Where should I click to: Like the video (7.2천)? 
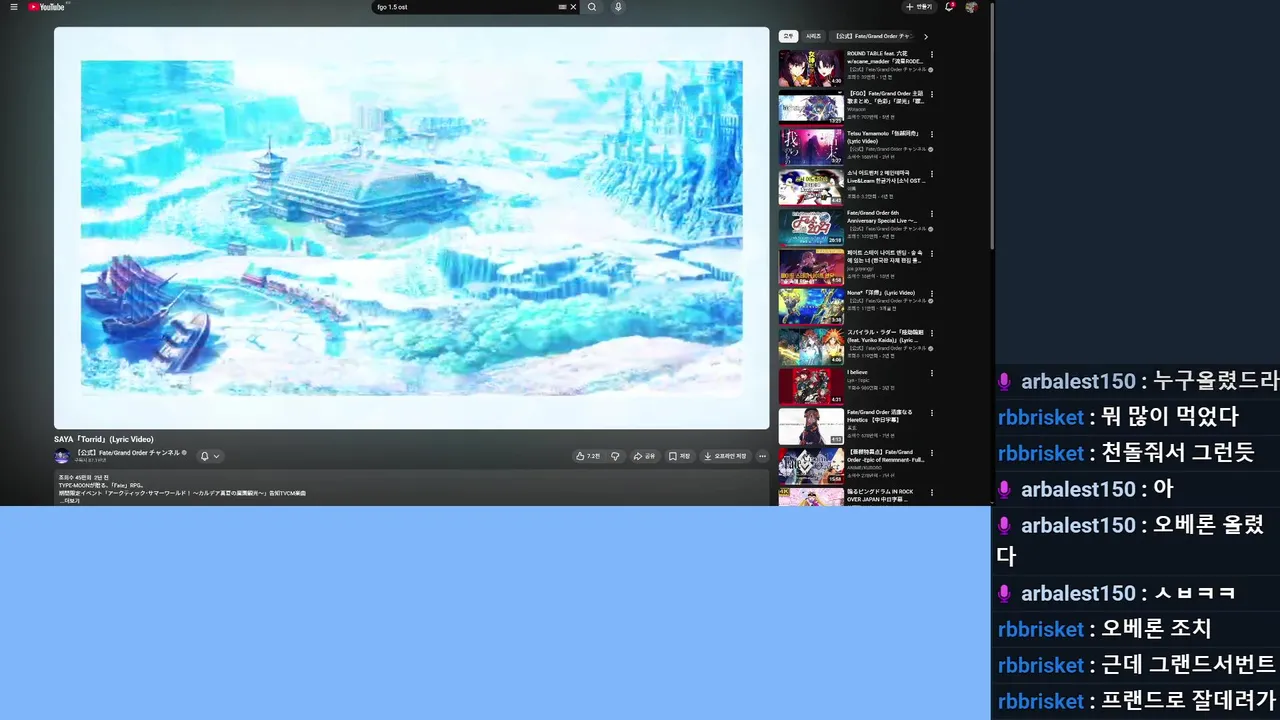(587, 456)
